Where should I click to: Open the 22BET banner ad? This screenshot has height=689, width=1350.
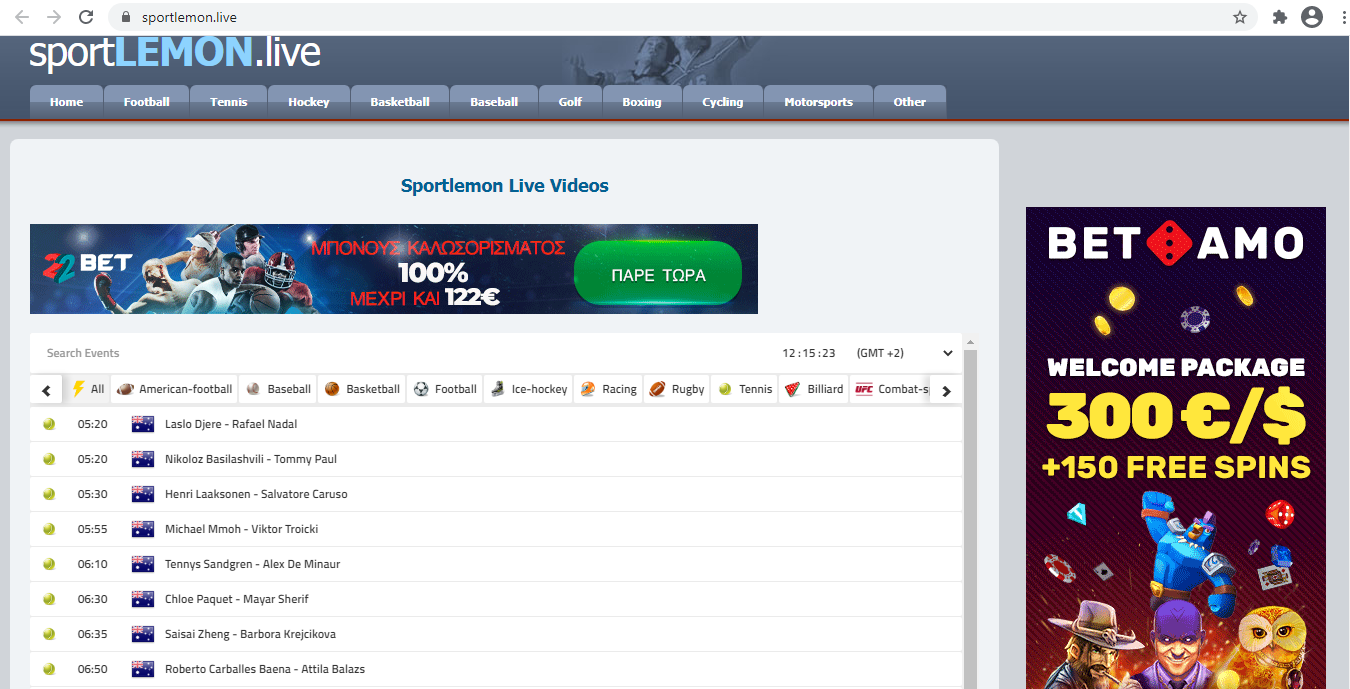click(394, 269)
